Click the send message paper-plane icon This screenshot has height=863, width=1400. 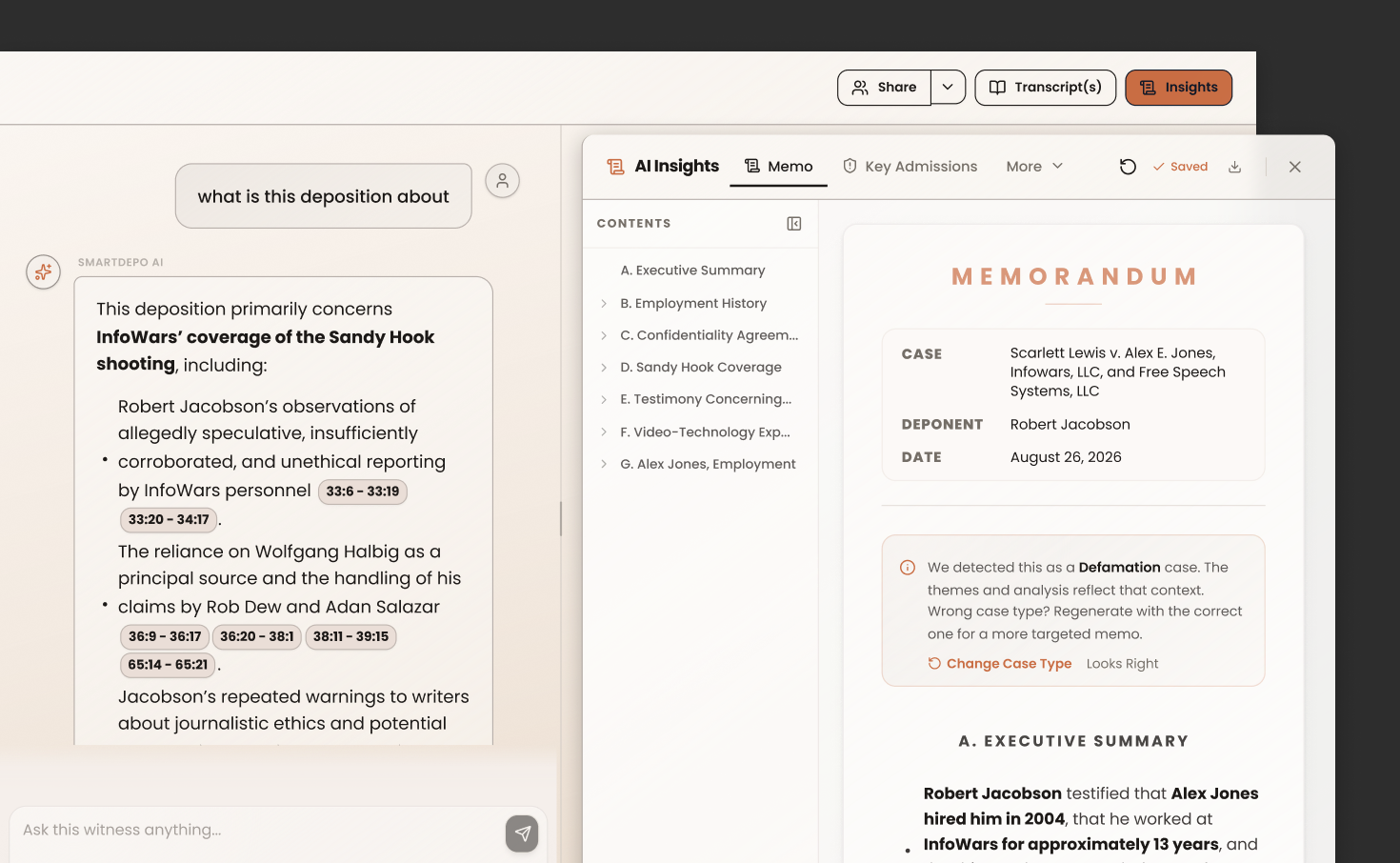pos(522,833)
